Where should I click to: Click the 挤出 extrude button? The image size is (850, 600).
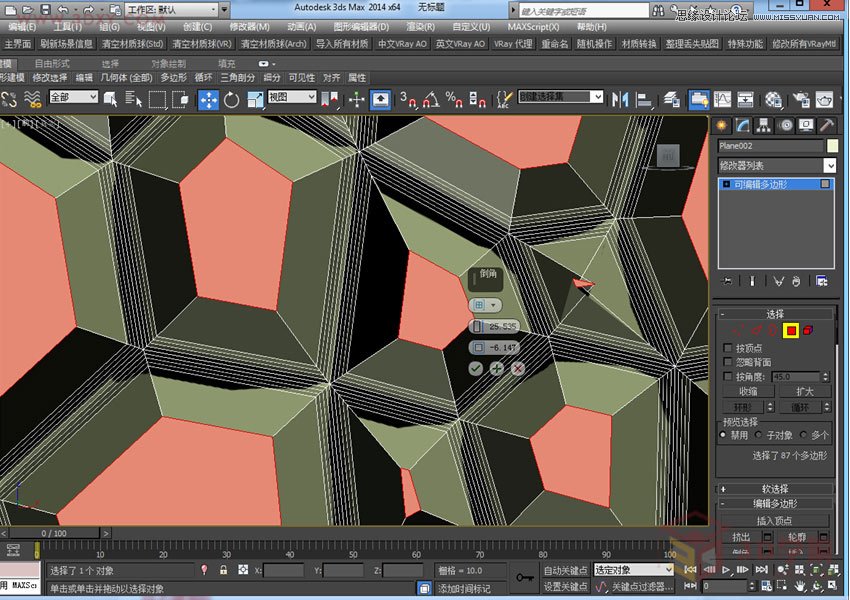(742, 537)
